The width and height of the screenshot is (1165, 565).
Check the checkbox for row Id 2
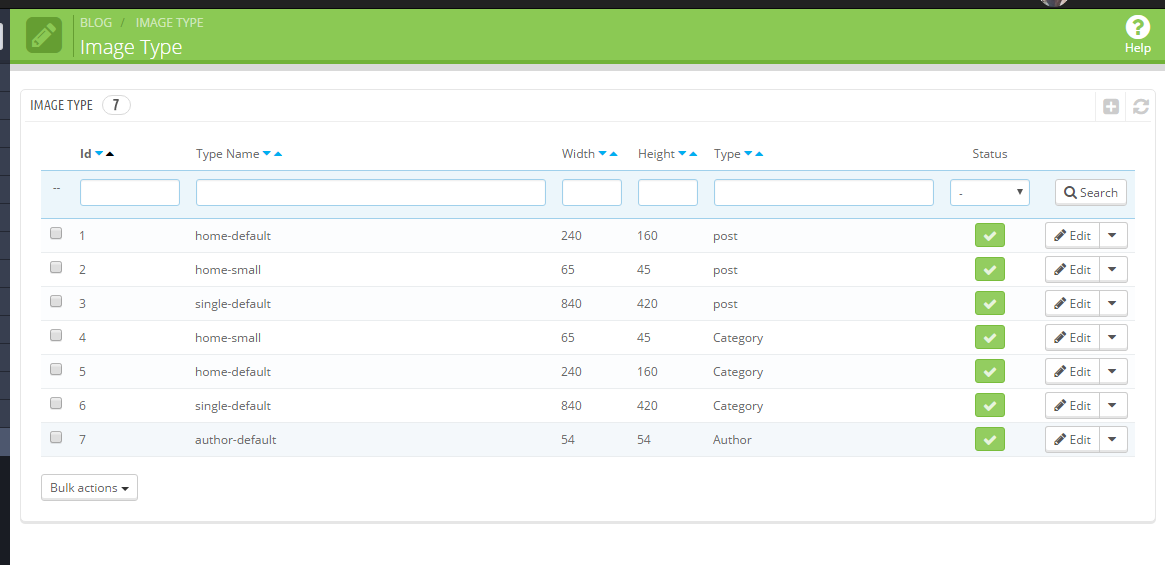(x=56, y=267)
